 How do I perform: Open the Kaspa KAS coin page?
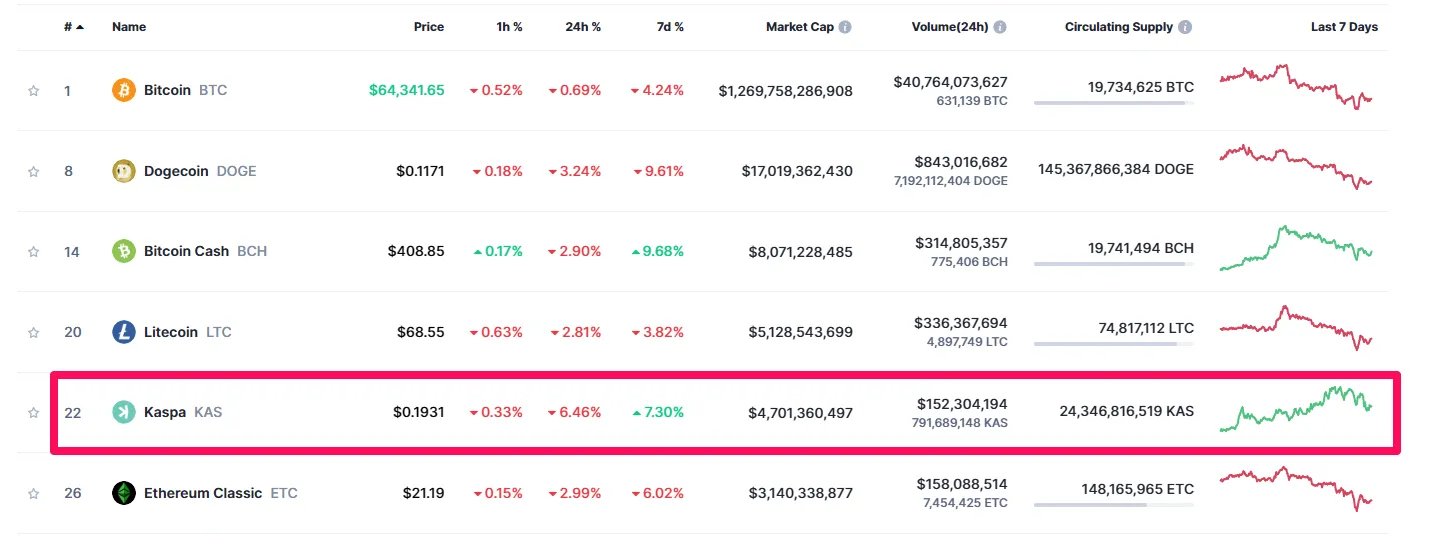183,412
